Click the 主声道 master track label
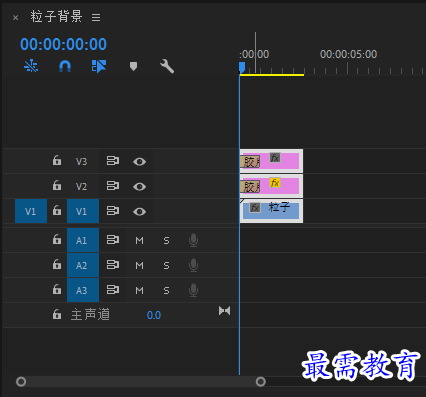This screenshot has width=426, height=397. click(x=90, y=315)
